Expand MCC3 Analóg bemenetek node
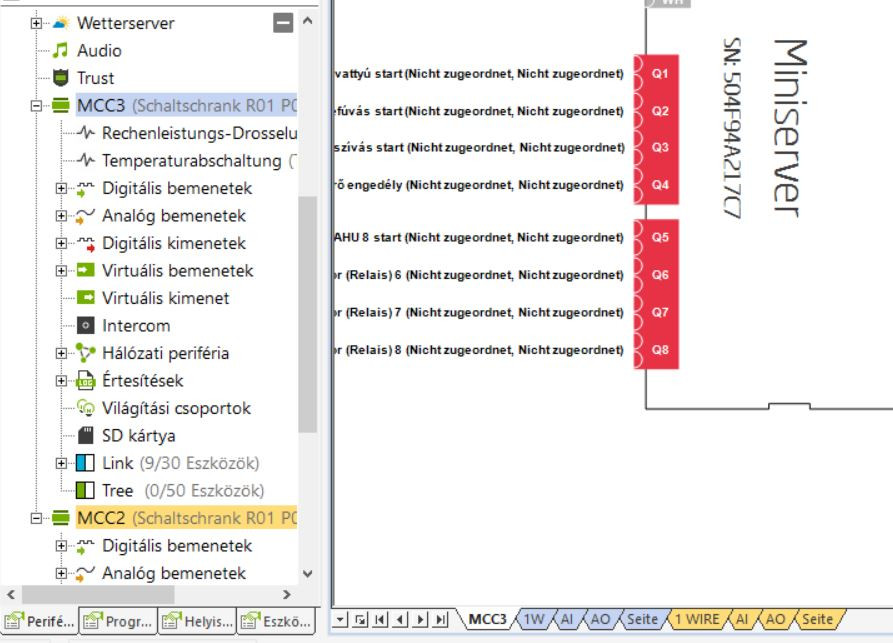Screen dimensions: 893x643 (x=61, y=215)
